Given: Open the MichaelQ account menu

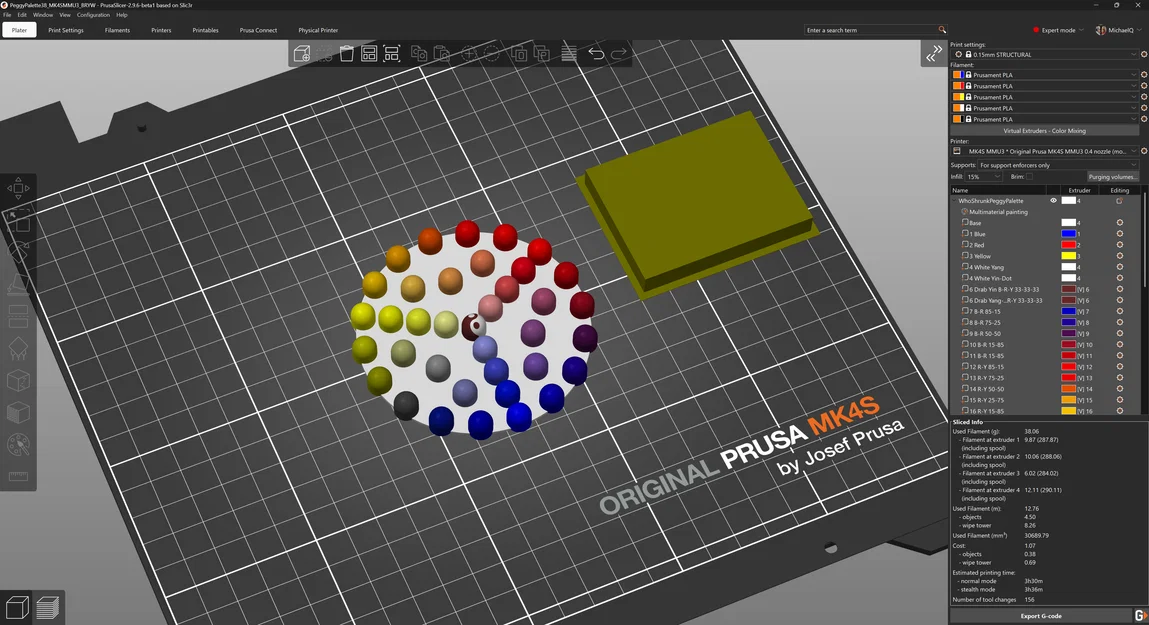Looking at the screenshot, I should coord(1119,30).
